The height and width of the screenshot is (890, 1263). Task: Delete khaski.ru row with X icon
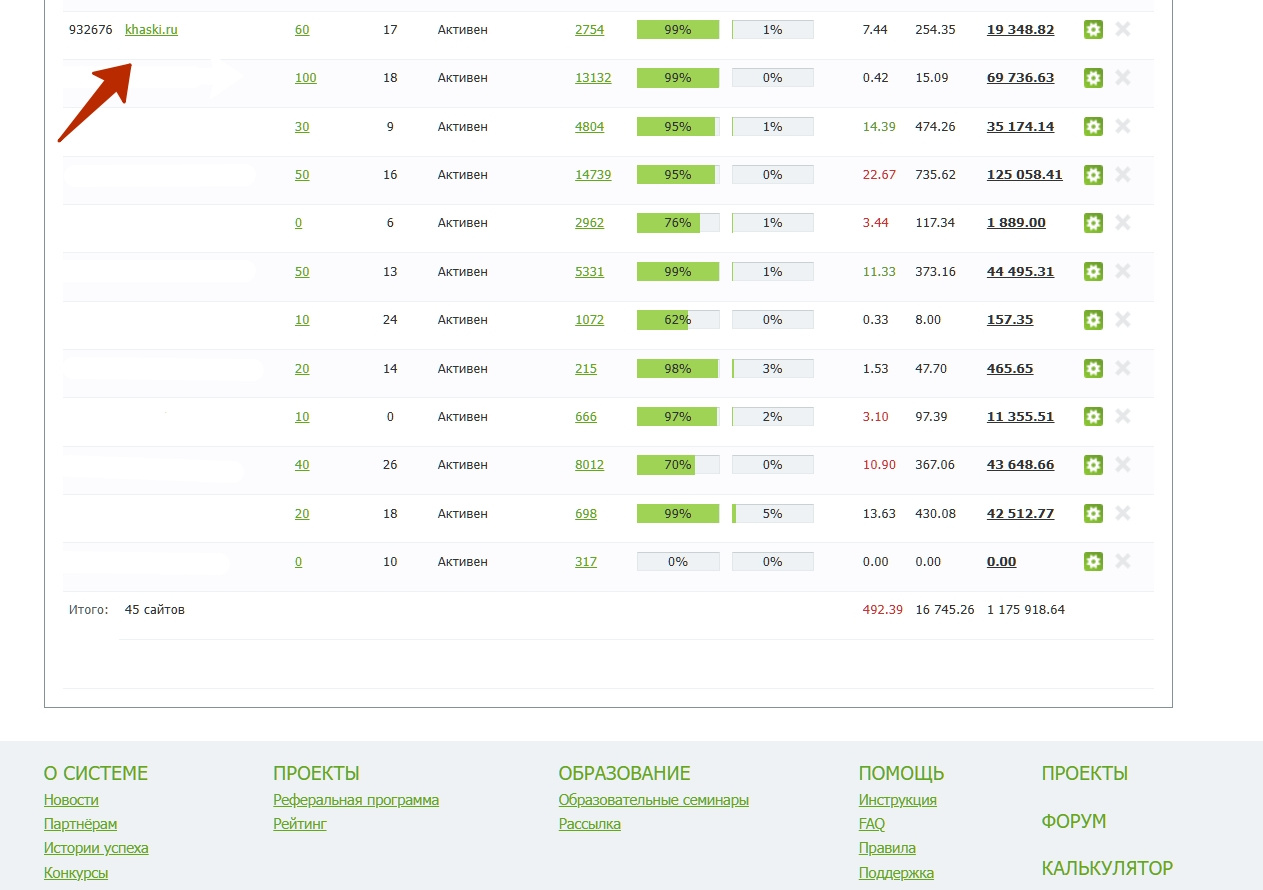pos(1123,30)
